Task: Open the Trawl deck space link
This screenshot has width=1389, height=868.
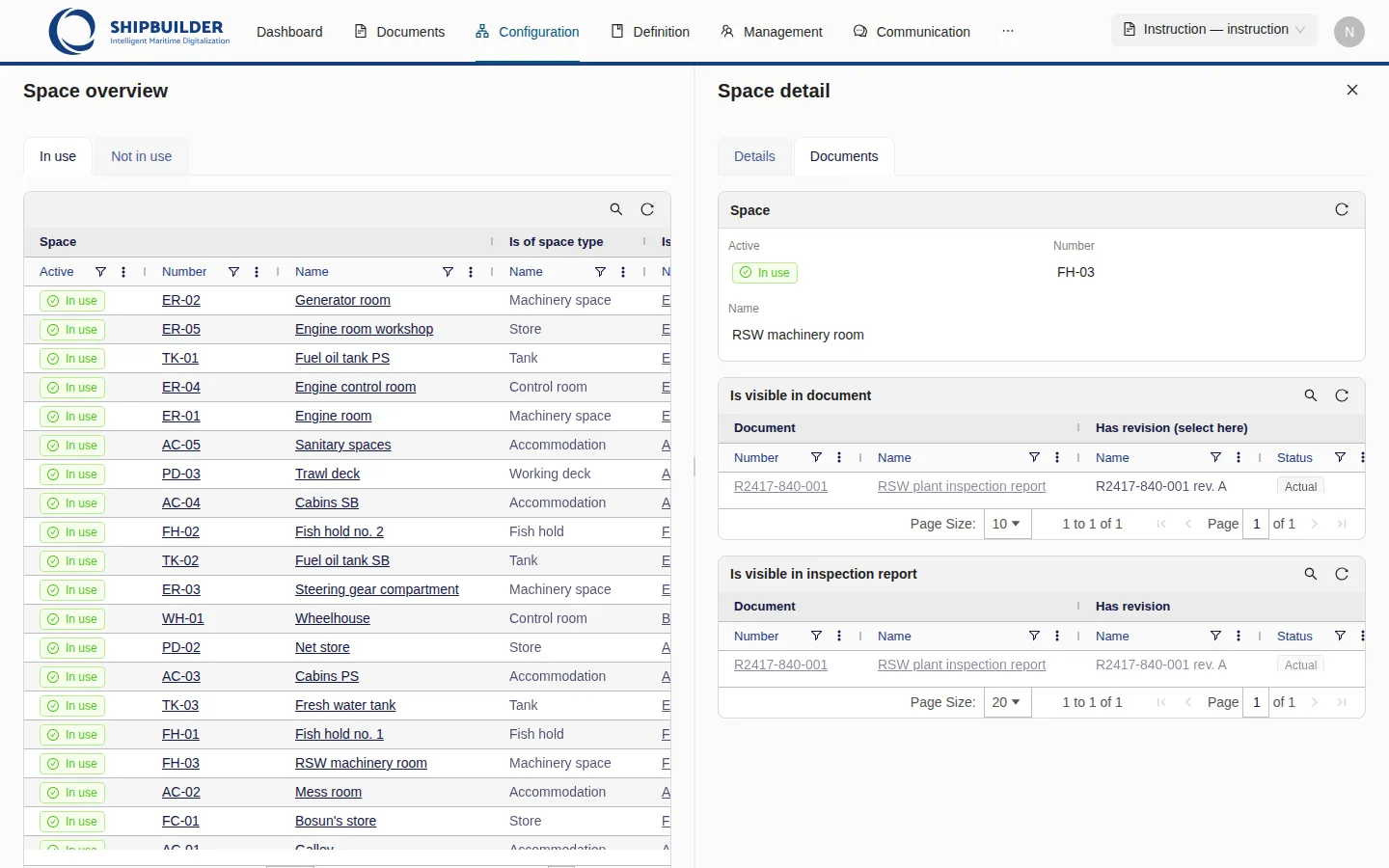Action: [327, 474]
